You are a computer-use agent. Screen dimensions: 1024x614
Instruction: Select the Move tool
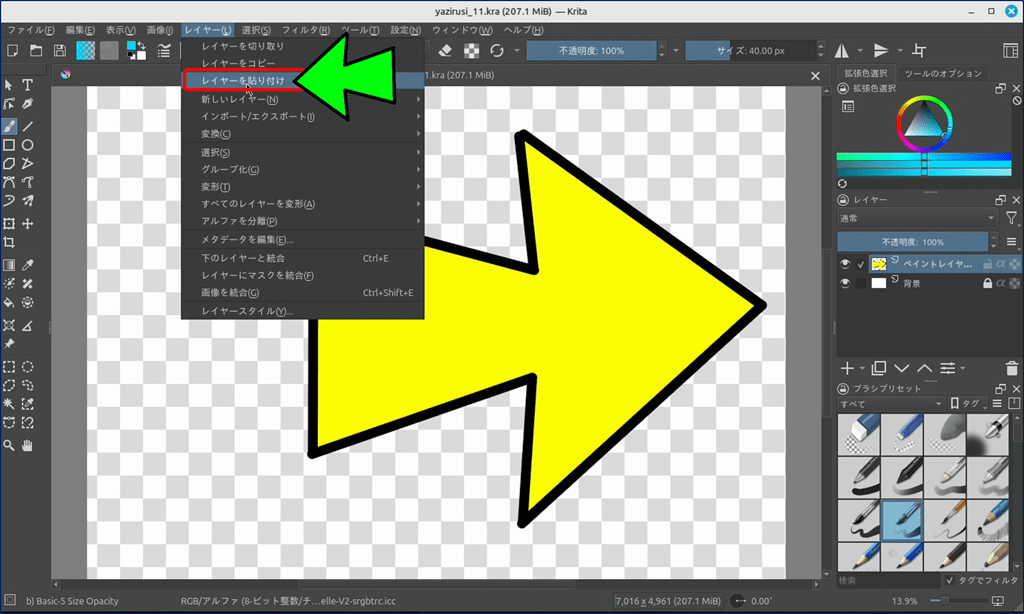tap(28, 224)
